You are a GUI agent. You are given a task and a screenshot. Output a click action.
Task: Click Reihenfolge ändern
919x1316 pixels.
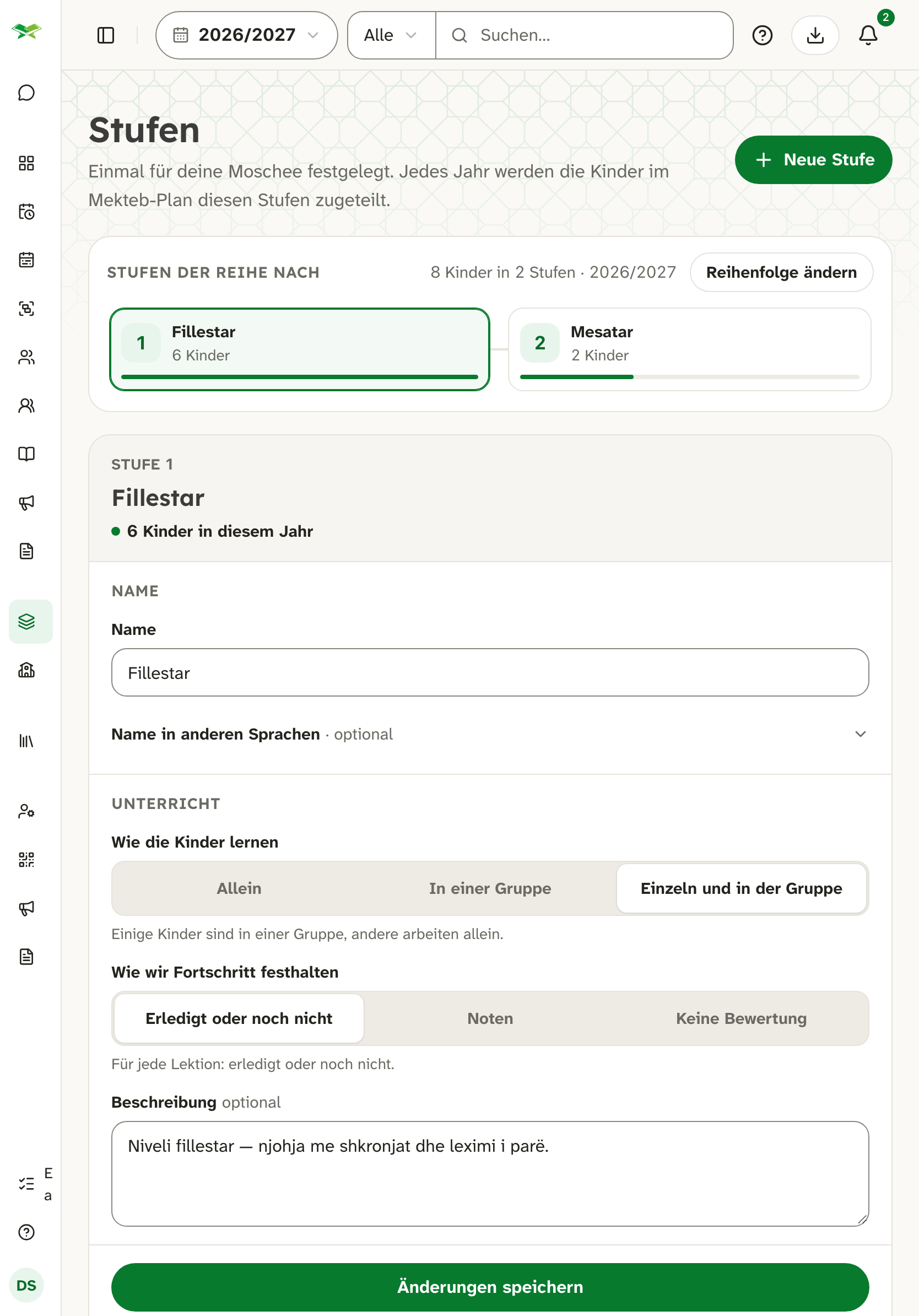click(x=781, y=272)
